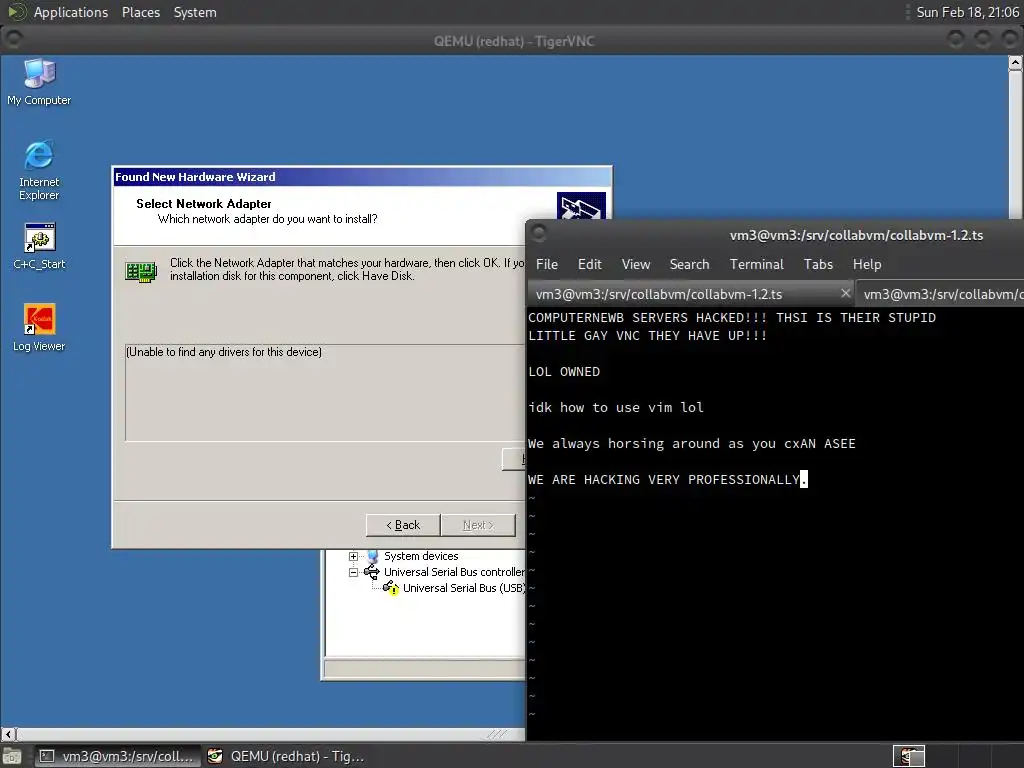The image size is (1024, 768).
Task: Collapse the Universal Serial Bus controllers node
Action: (353, 572)
